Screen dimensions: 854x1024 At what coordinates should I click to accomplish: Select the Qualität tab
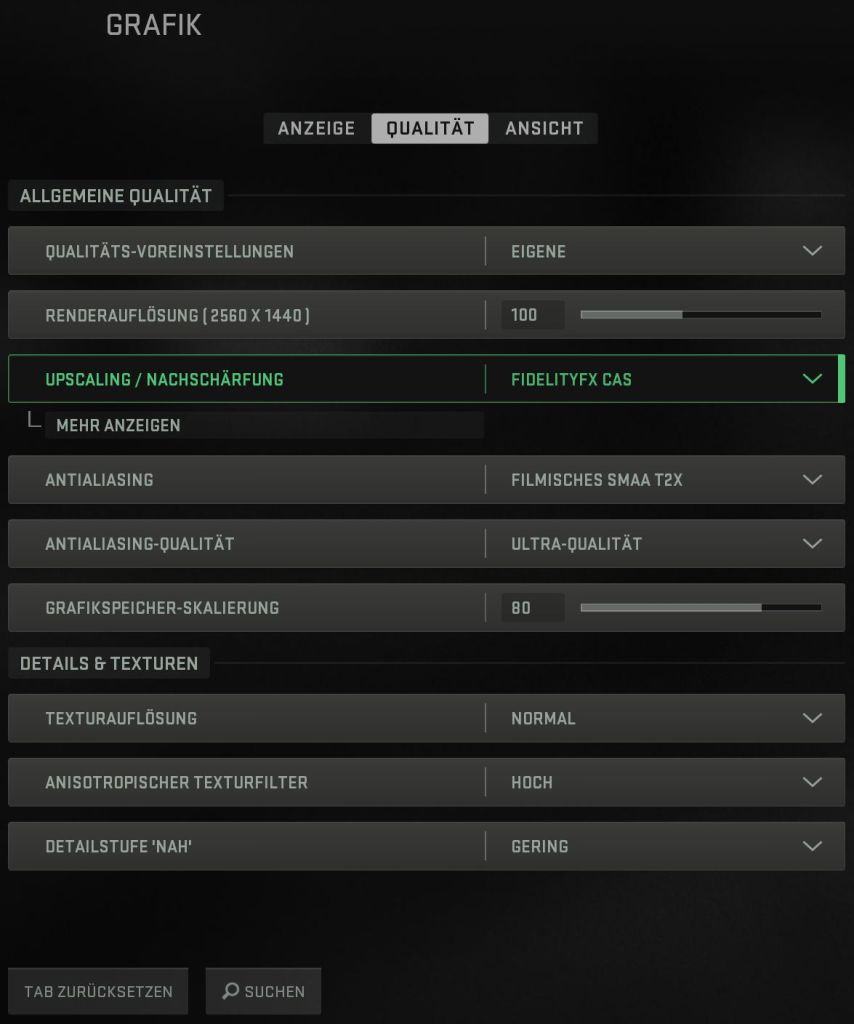(x=430, y=128)
